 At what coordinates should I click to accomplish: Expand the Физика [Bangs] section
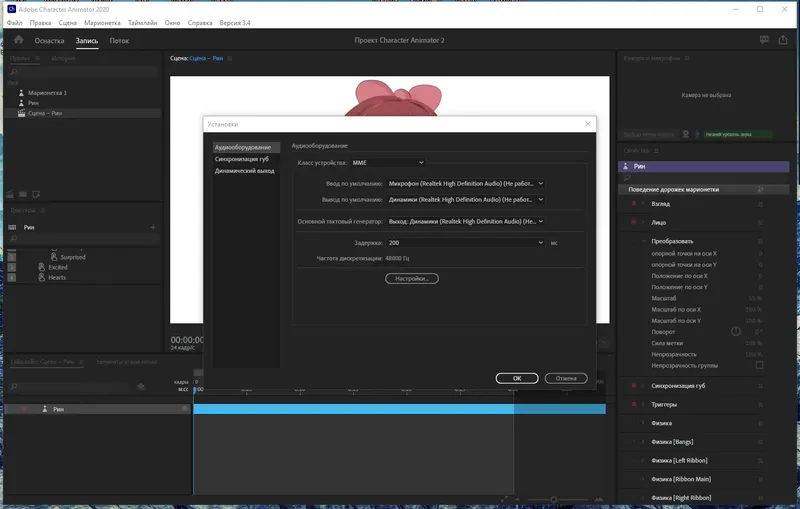coord(643,442)
